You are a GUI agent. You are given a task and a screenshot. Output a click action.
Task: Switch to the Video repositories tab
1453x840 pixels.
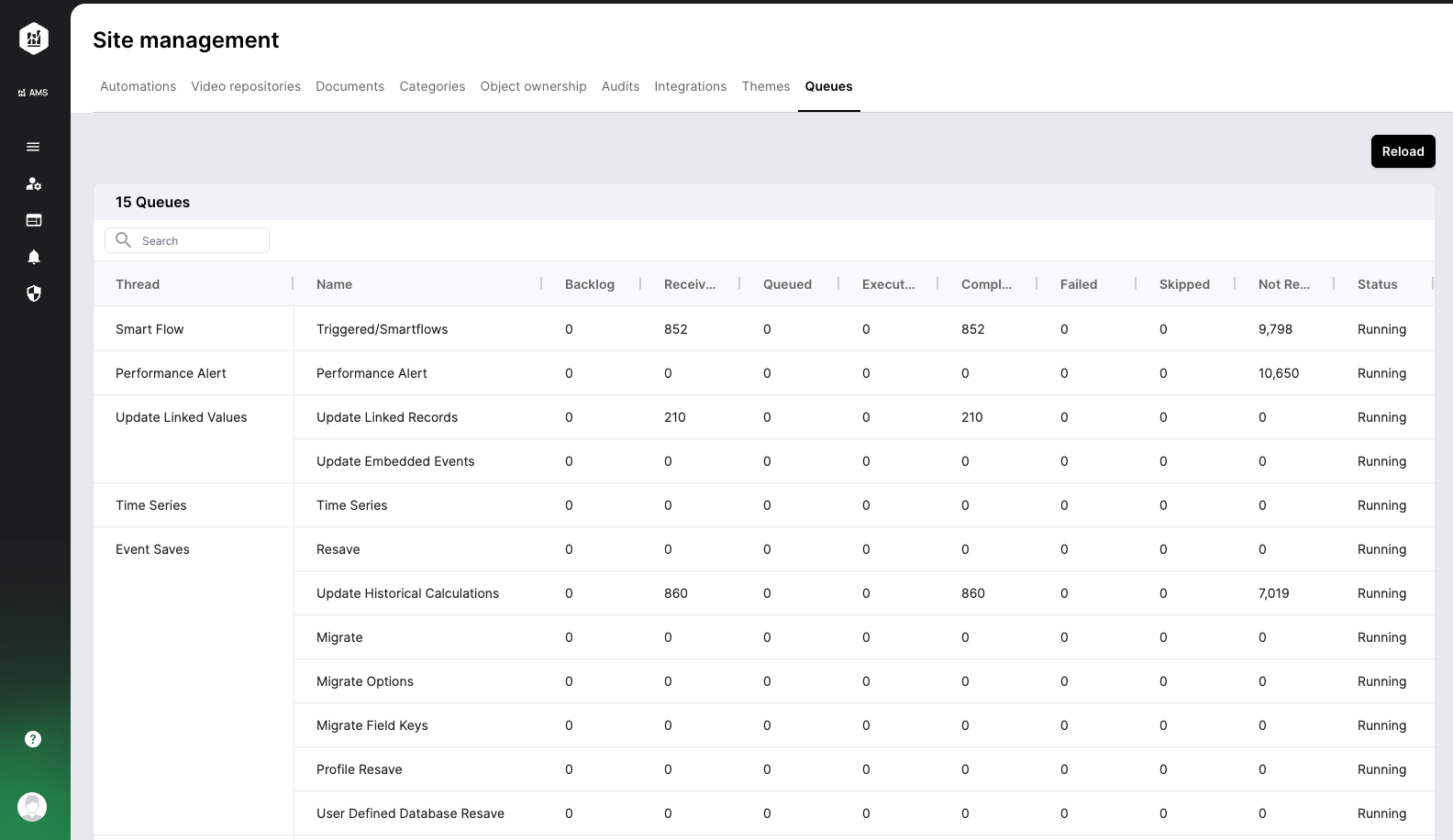(x=246, y=86)
